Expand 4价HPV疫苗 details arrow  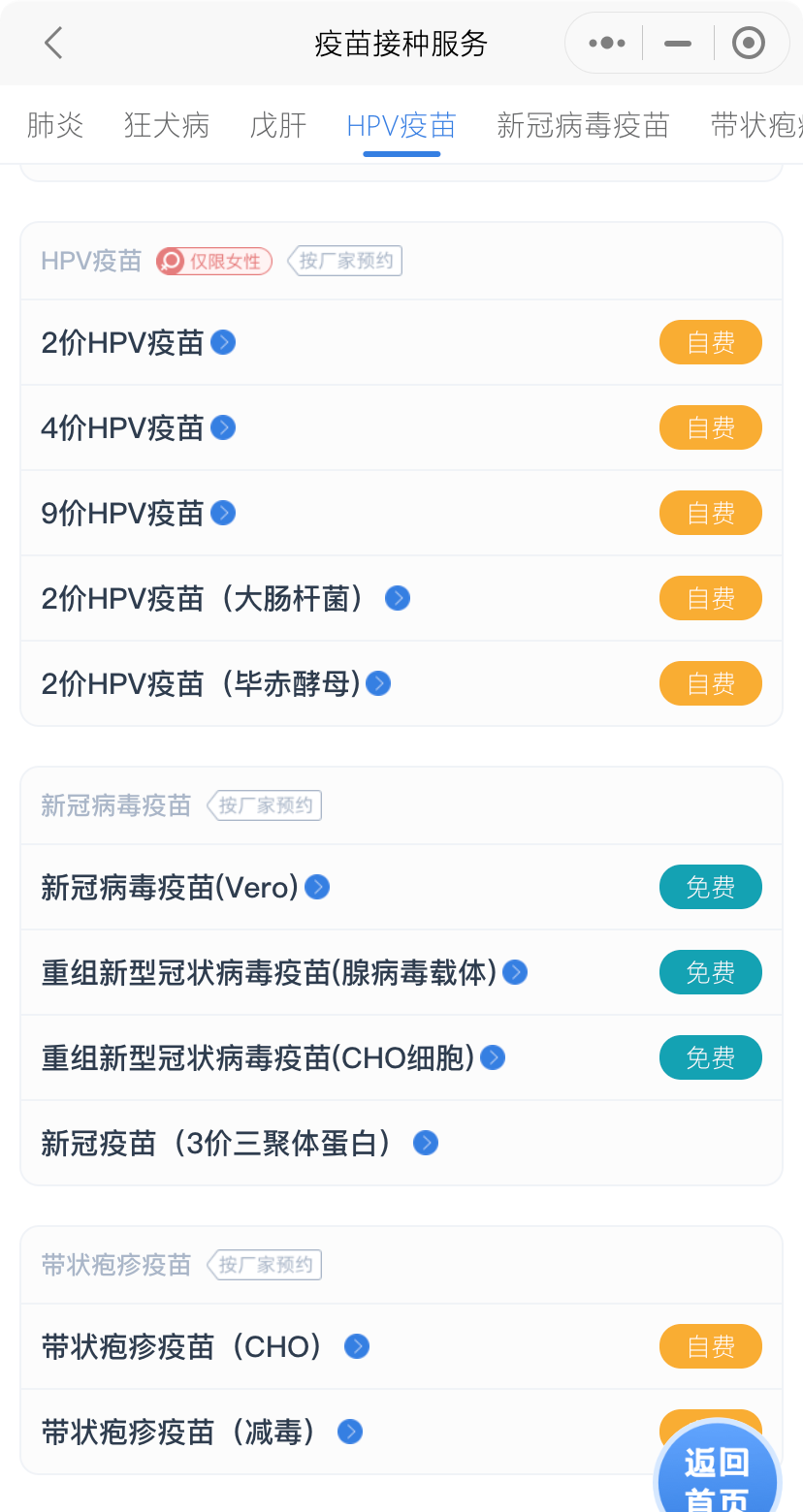[x=223, y=427]
